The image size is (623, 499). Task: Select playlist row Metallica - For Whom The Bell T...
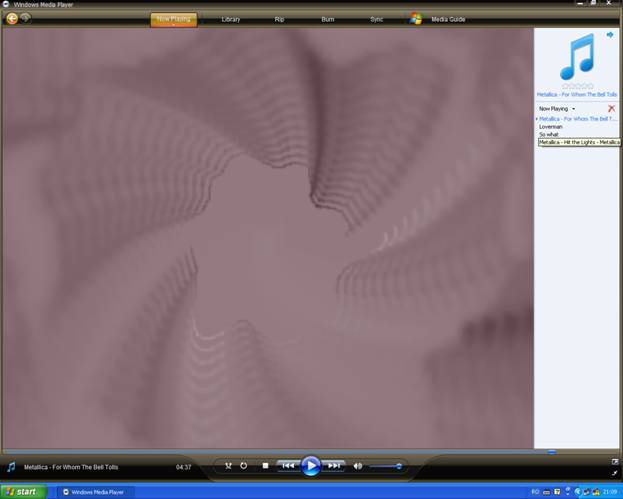tap(578, 119)
